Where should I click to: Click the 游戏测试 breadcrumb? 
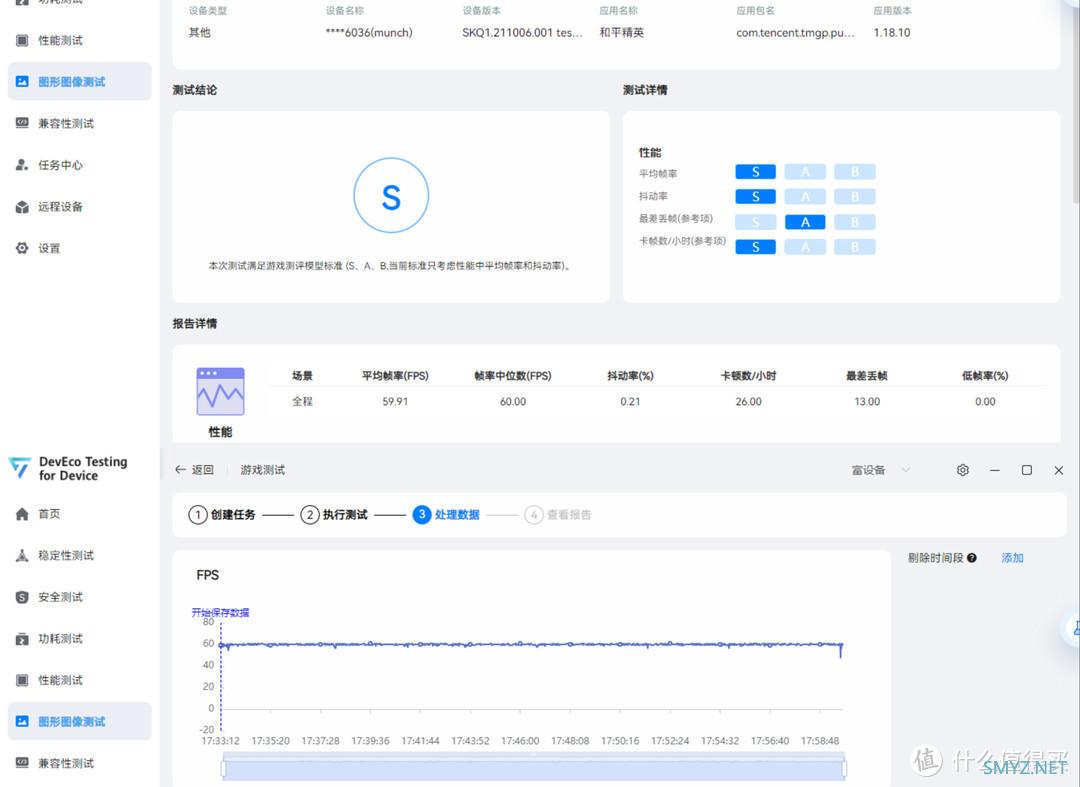click(262, 470)
